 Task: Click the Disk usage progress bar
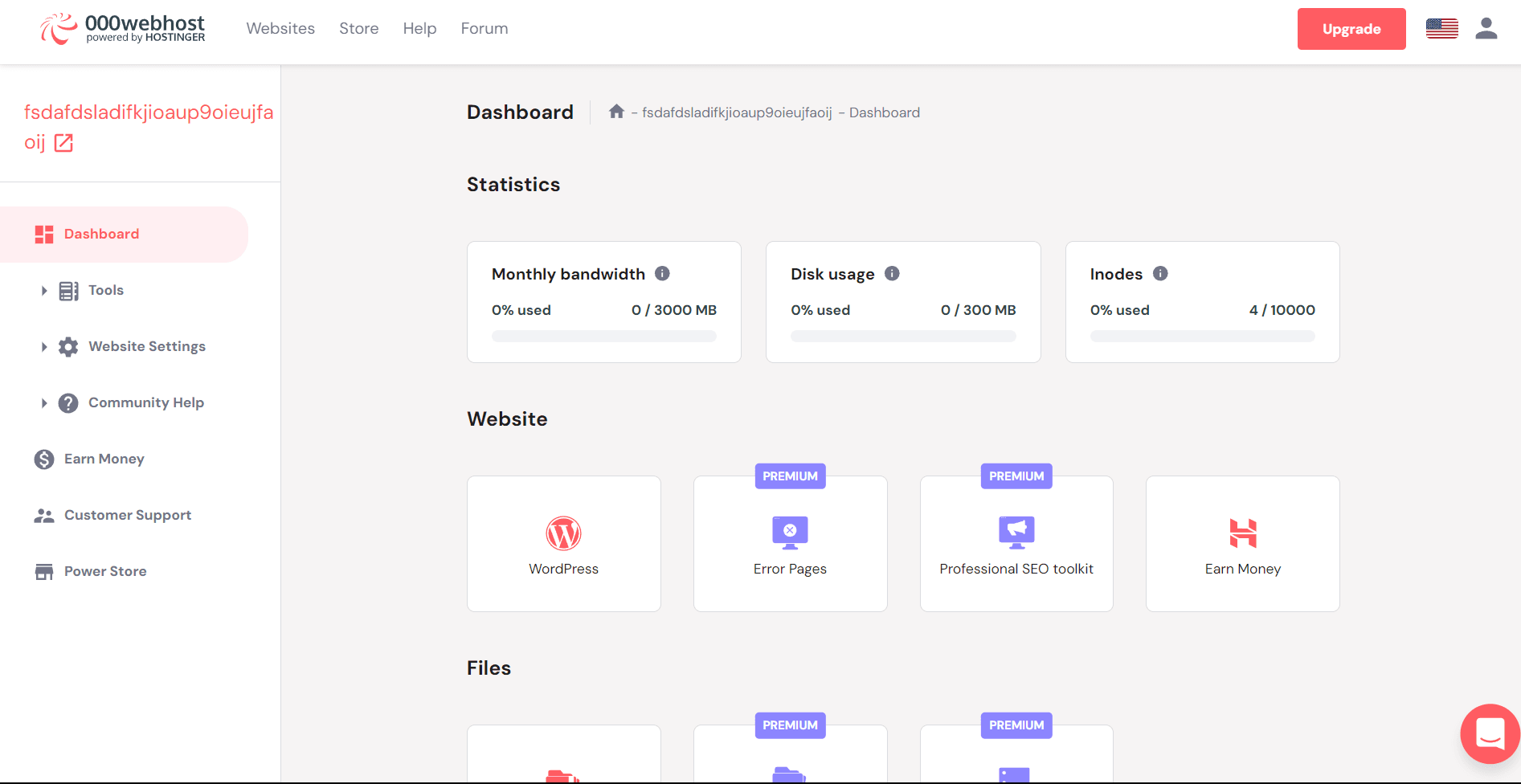(x=903, y=337)
